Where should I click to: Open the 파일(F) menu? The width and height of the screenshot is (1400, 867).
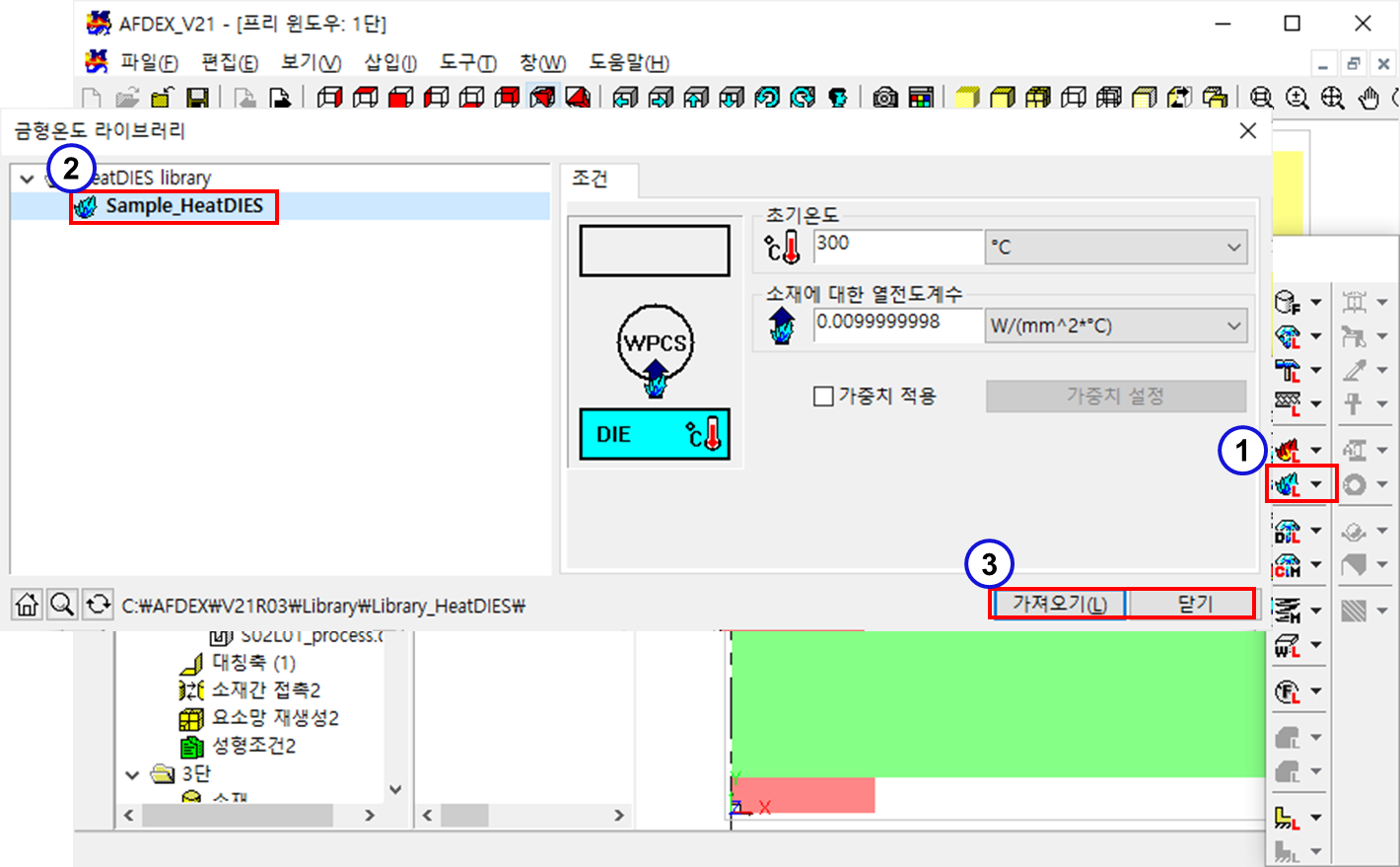148,63
